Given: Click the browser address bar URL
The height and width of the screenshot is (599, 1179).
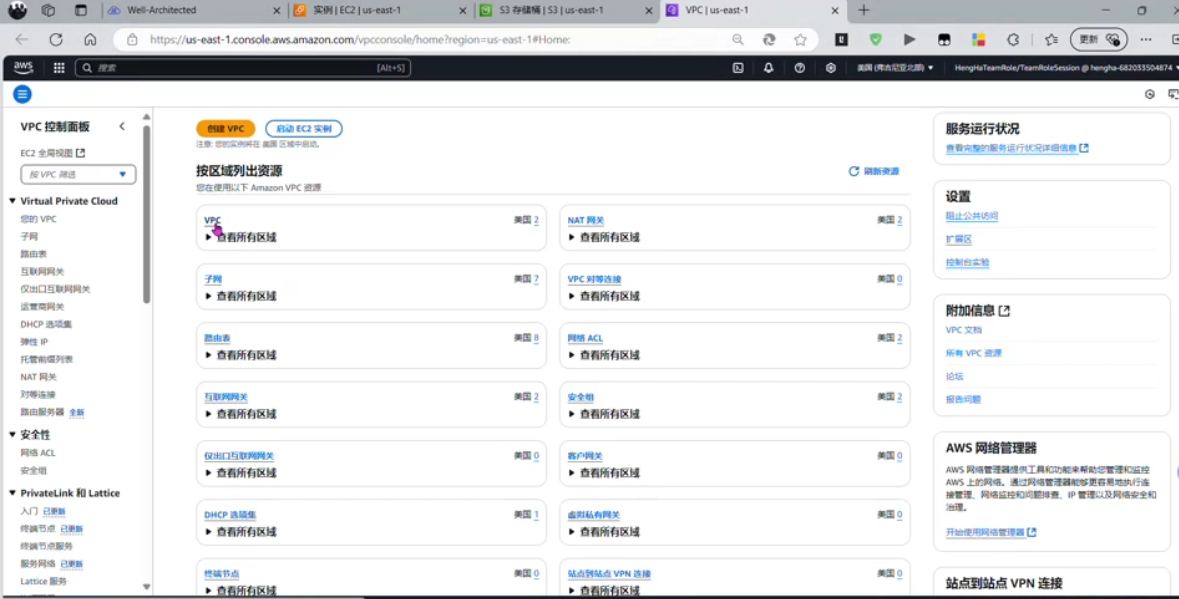Looking at the screenshot, I should (x=359, y=39).
